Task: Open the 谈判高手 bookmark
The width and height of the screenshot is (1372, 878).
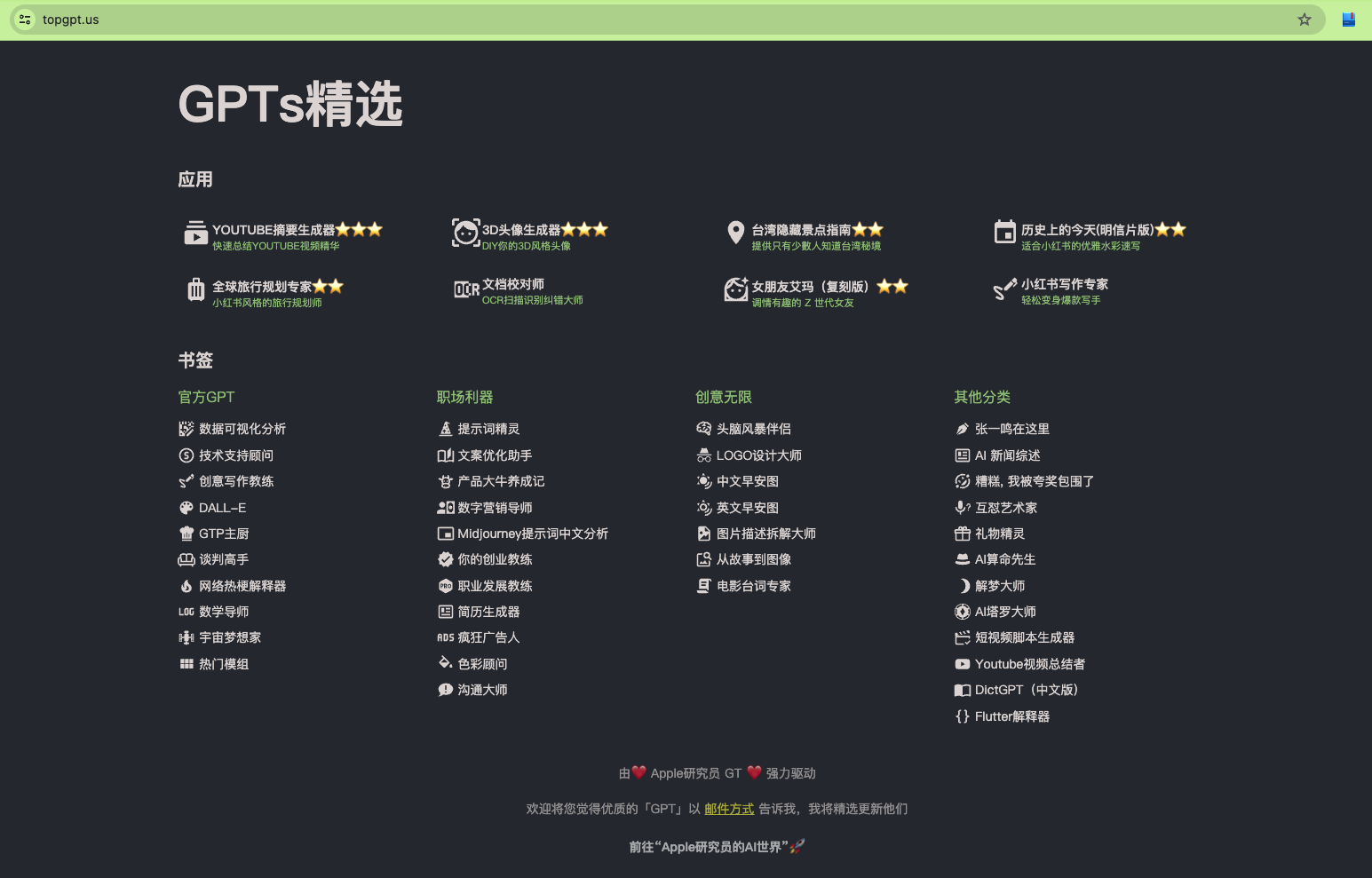Action: click(x=224, y=559)
